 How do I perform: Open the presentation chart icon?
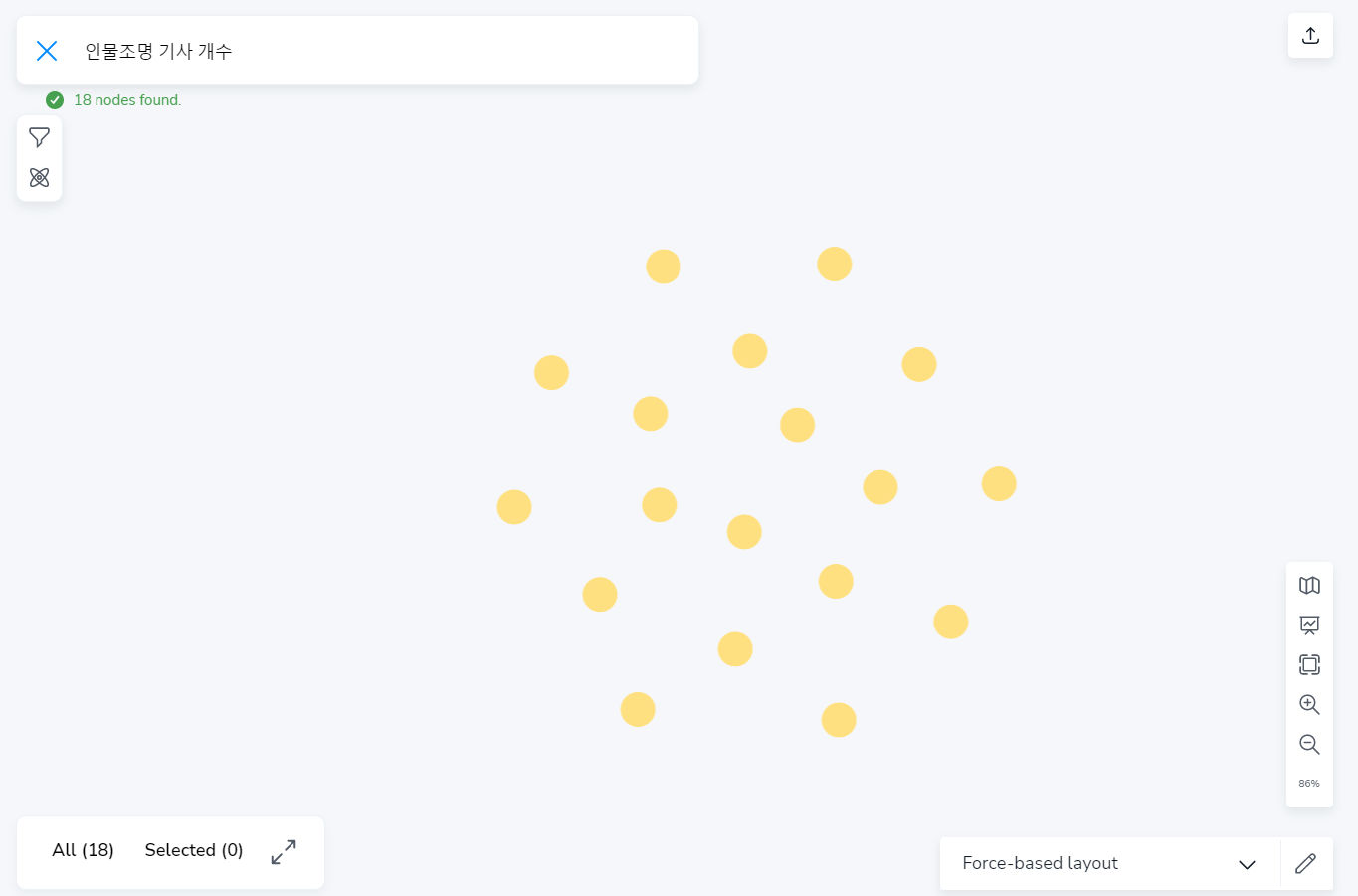coord(1309,625)
